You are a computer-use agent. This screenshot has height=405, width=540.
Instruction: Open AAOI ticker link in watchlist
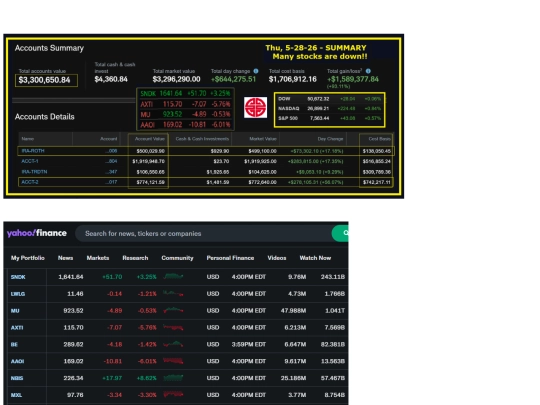tap(17, 361)
